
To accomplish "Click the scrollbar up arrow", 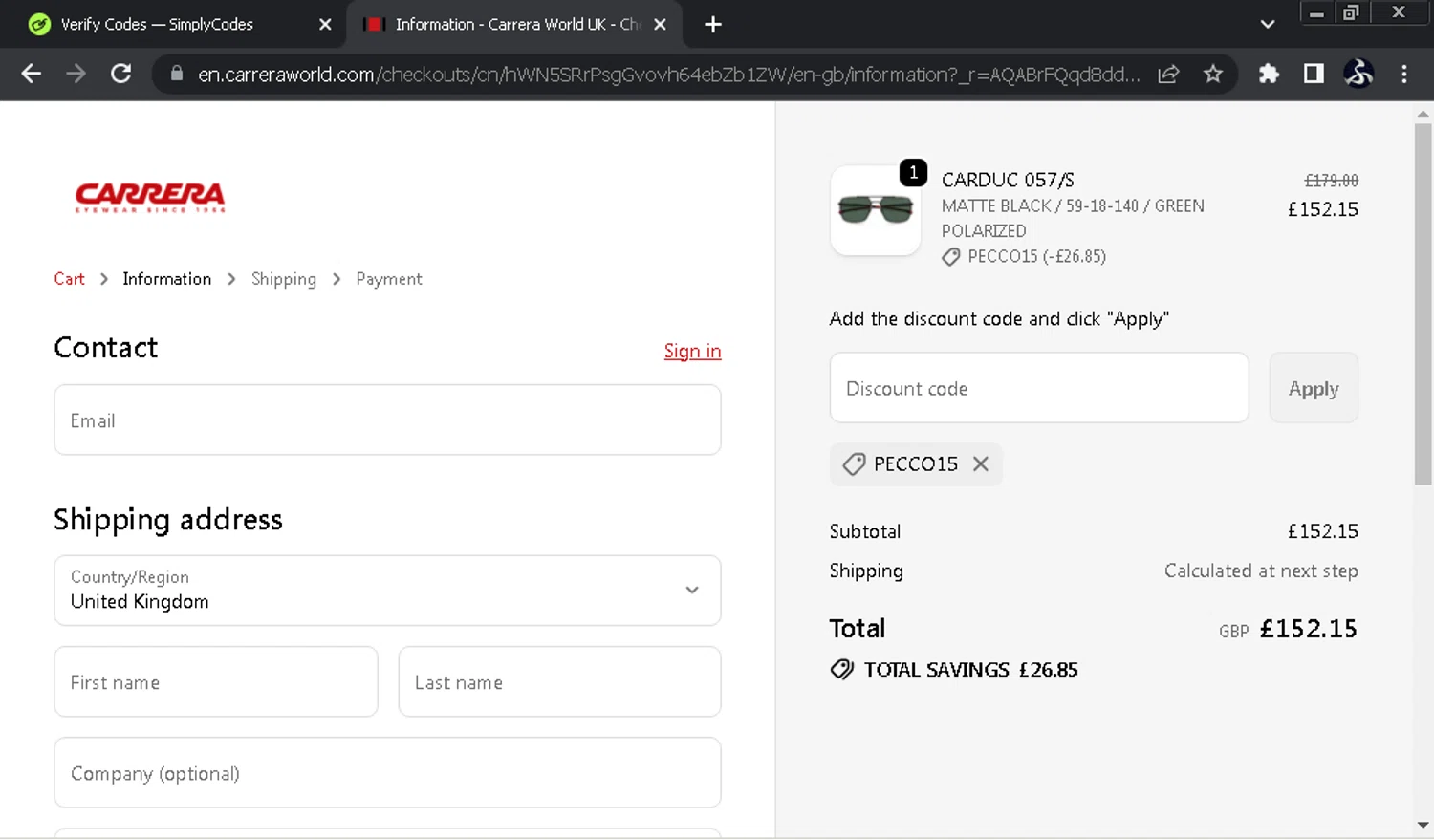I will pos(1423,114).
